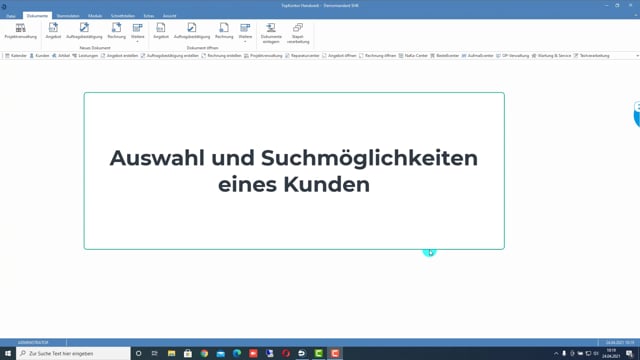Show hidden system tray icons
This screenshot has width=640, height=360.
[x=556, y=353]
